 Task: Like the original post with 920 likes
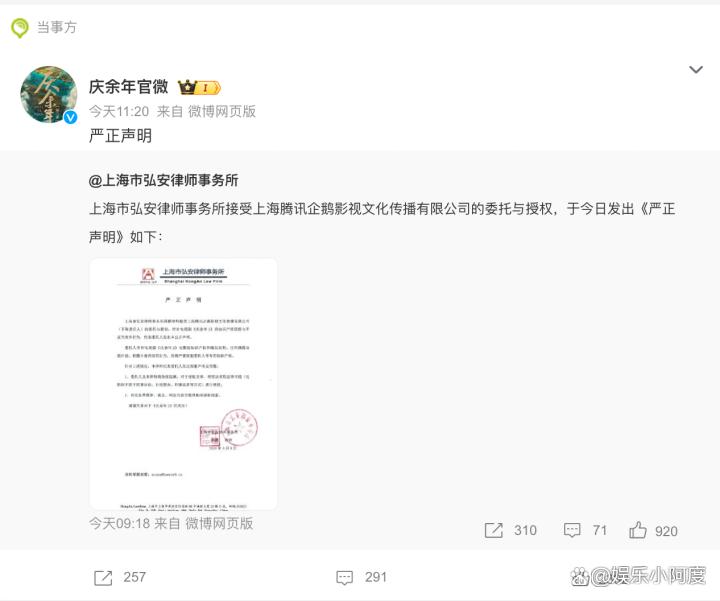[638, 530]
